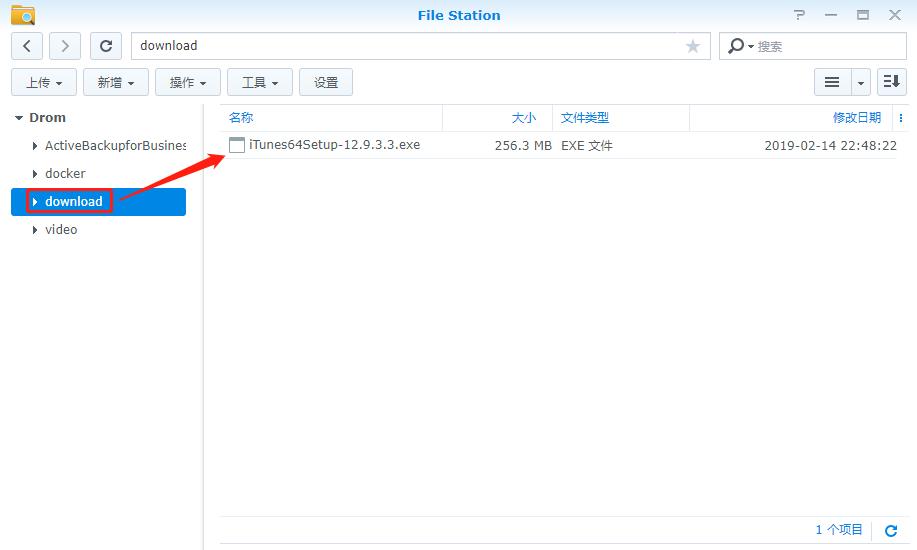Open the 操作 action dropdown

click(188, 82)
